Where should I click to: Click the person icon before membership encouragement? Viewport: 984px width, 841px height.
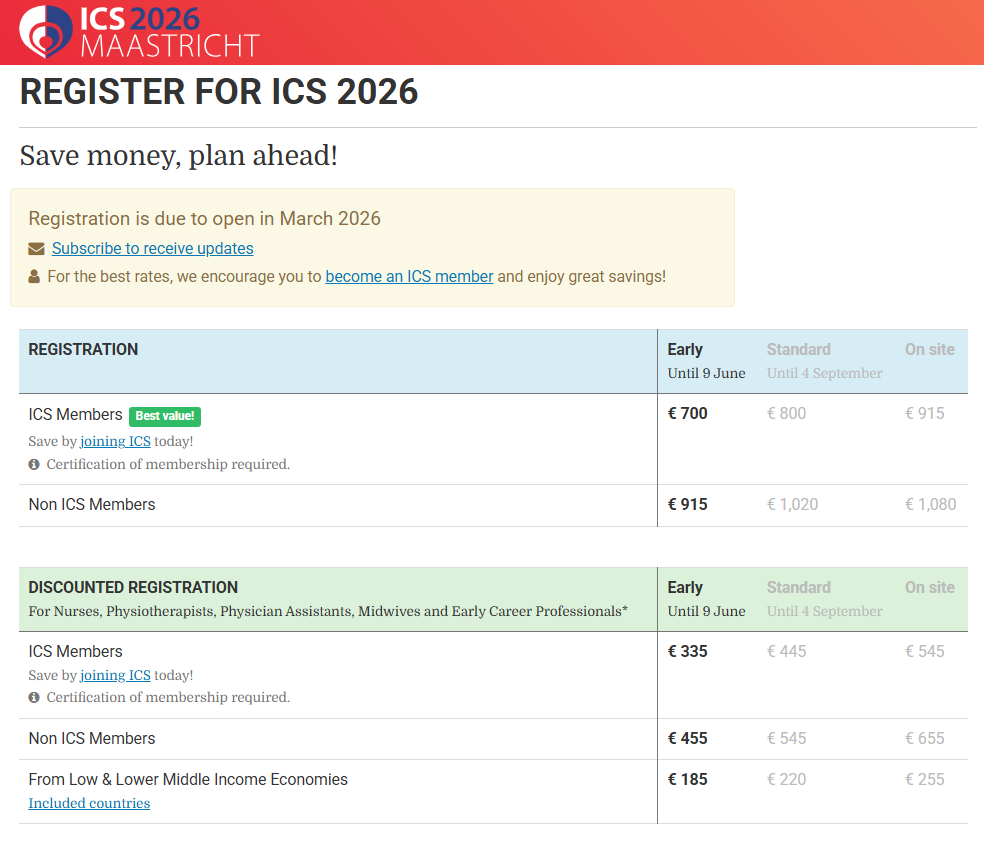[35, 277]
